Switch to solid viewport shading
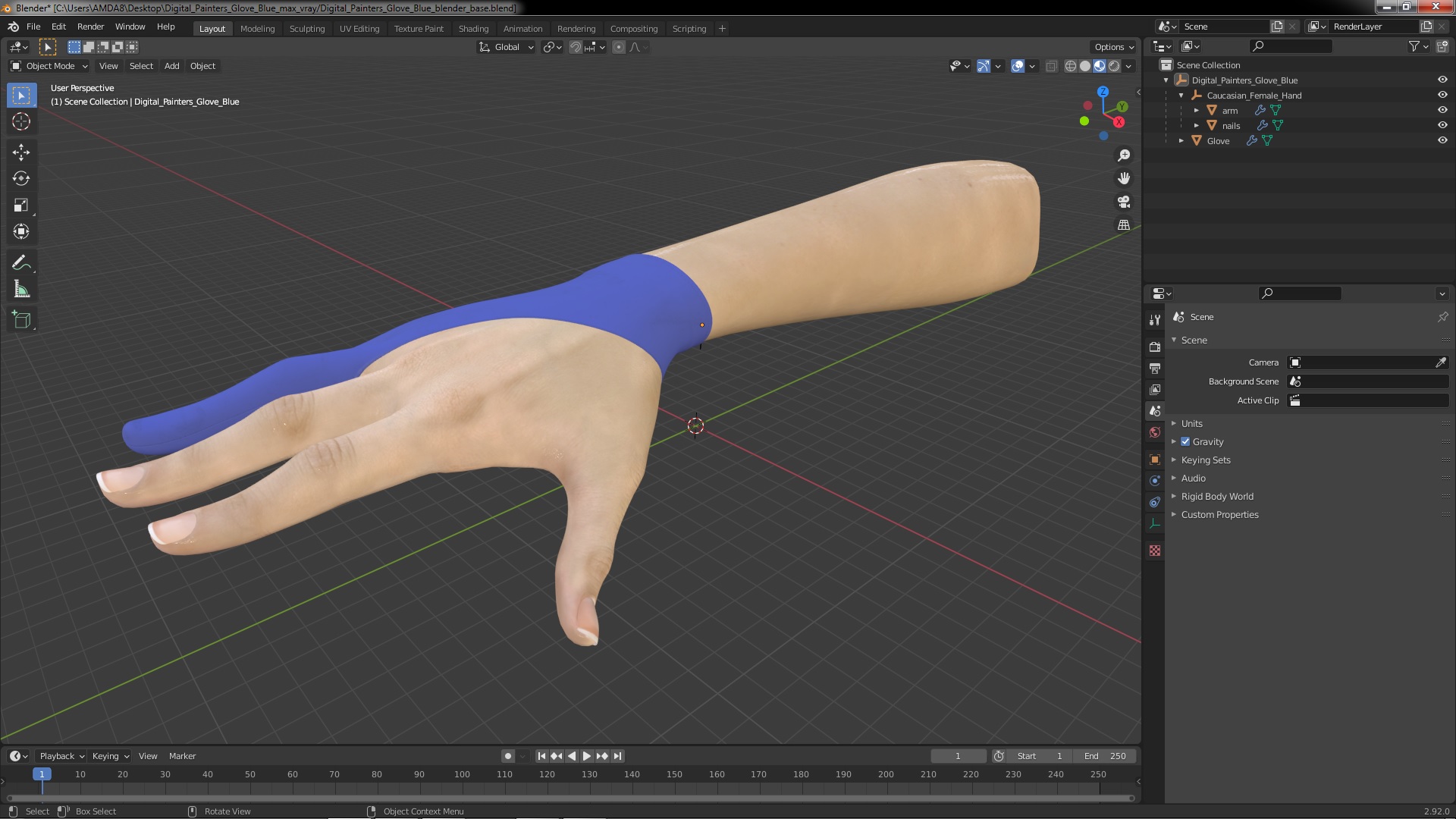The height and width of the screenshot is (819, 1456). click(x=1085, y=66)
